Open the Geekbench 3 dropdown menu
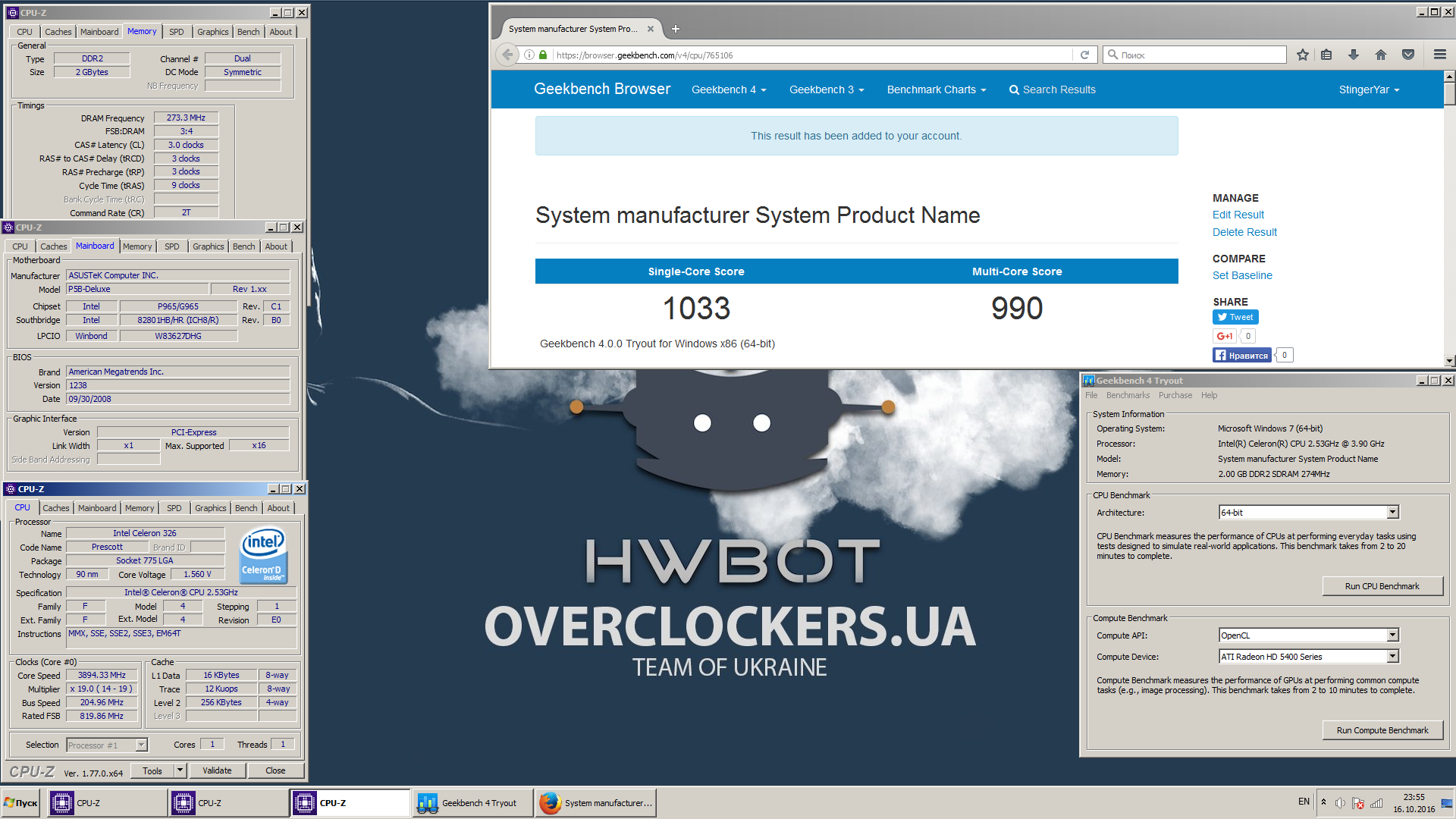Image resolution: width=1456 pixels, height=819 pixels. (x=827, y=89)
